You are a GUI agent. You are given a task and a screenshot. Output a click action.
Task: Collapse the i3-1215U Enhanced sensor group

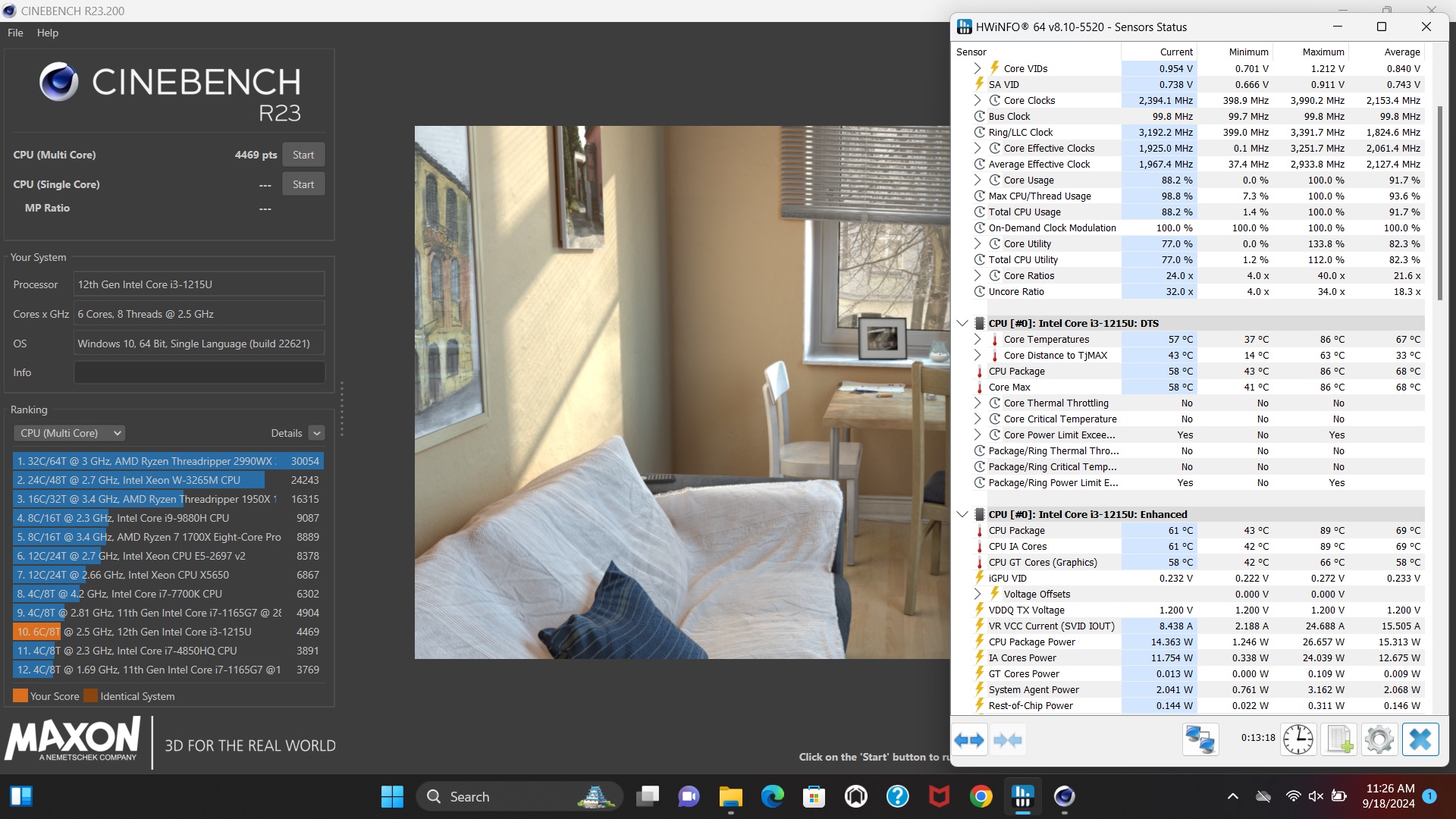point(962,514)
